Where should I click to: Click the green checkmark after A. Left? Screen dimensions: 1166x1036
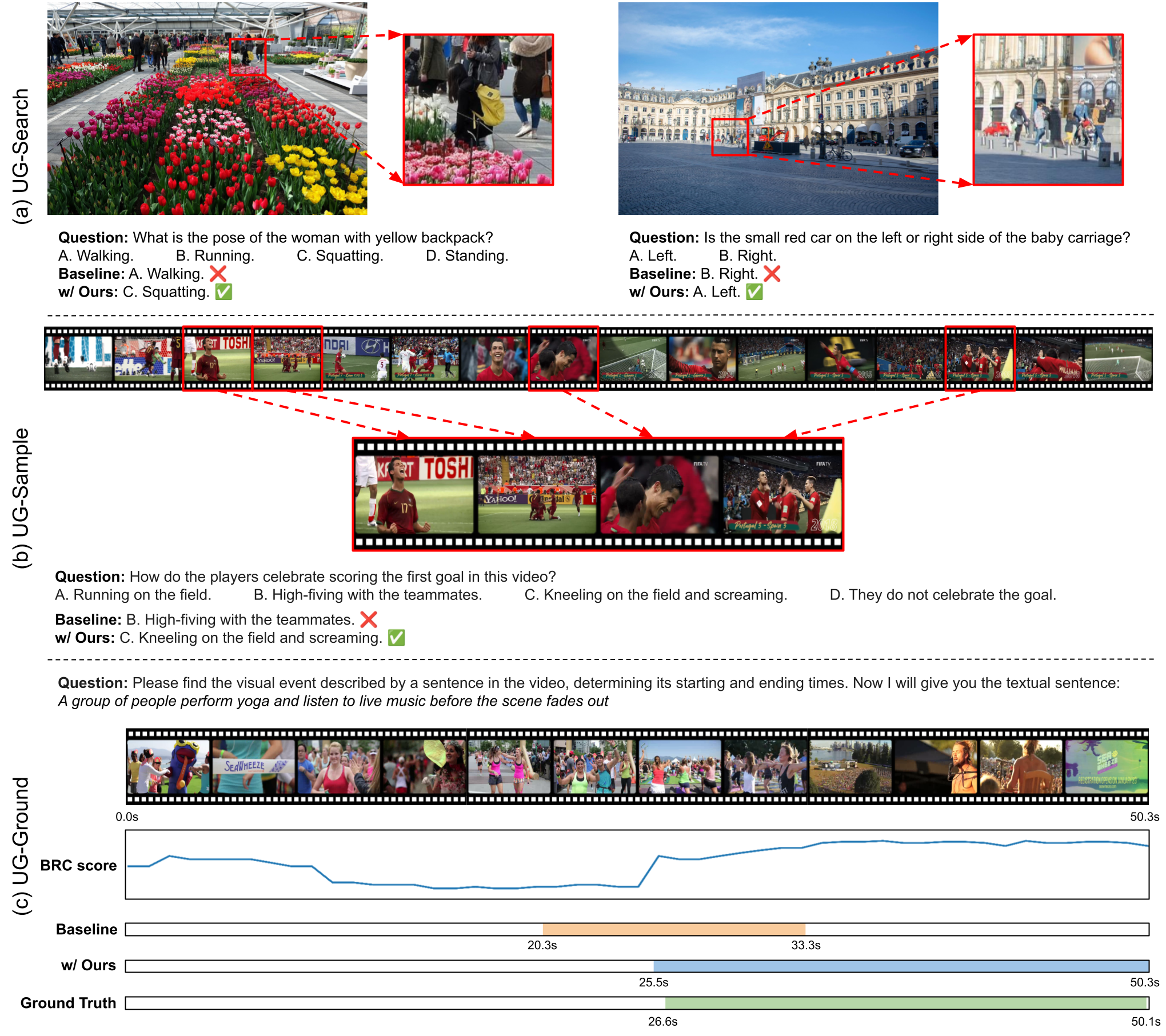754,292
